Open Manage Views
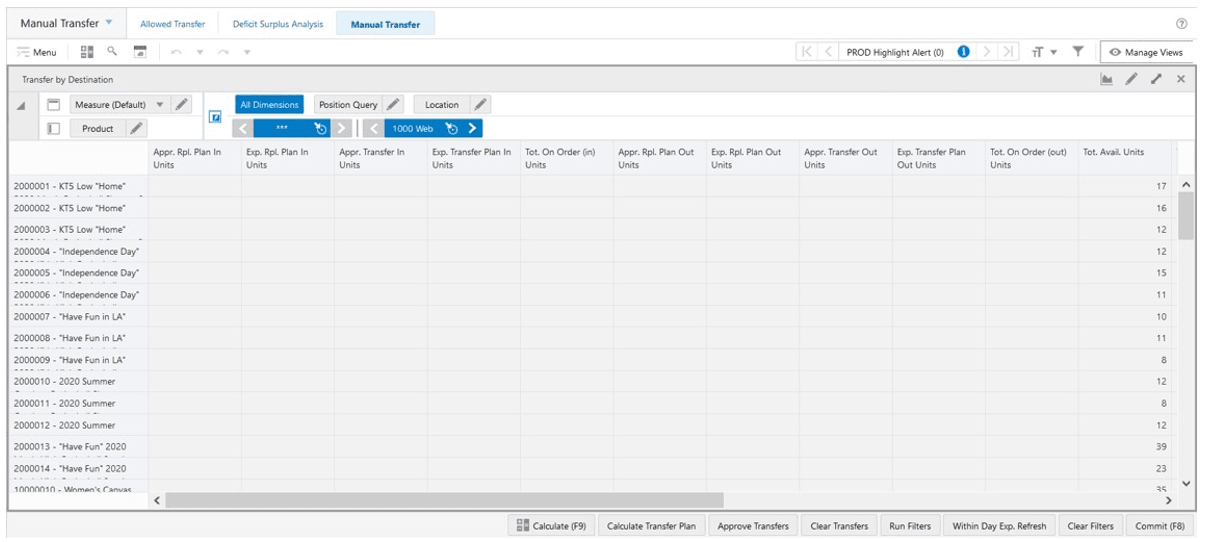This screenshot has height=542, width=1205. pos(1146,52)
